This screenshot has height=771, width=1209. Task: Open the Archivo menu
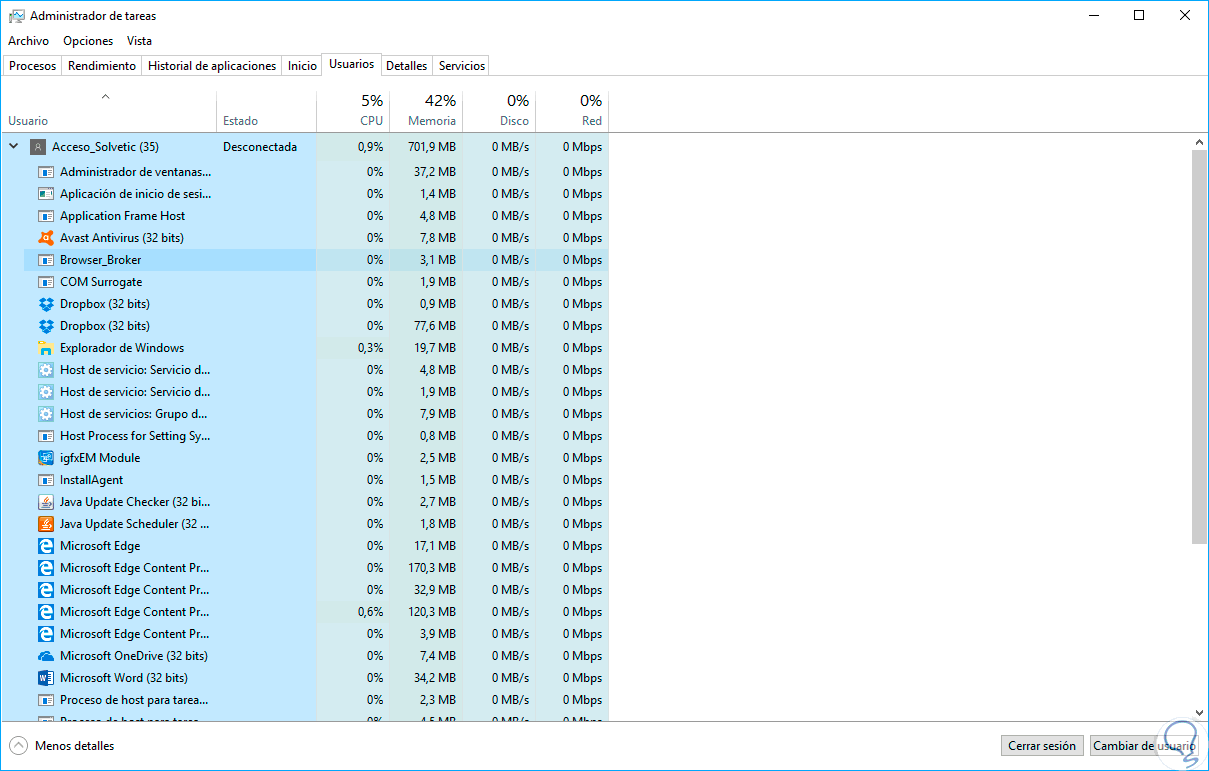[28, 41]
